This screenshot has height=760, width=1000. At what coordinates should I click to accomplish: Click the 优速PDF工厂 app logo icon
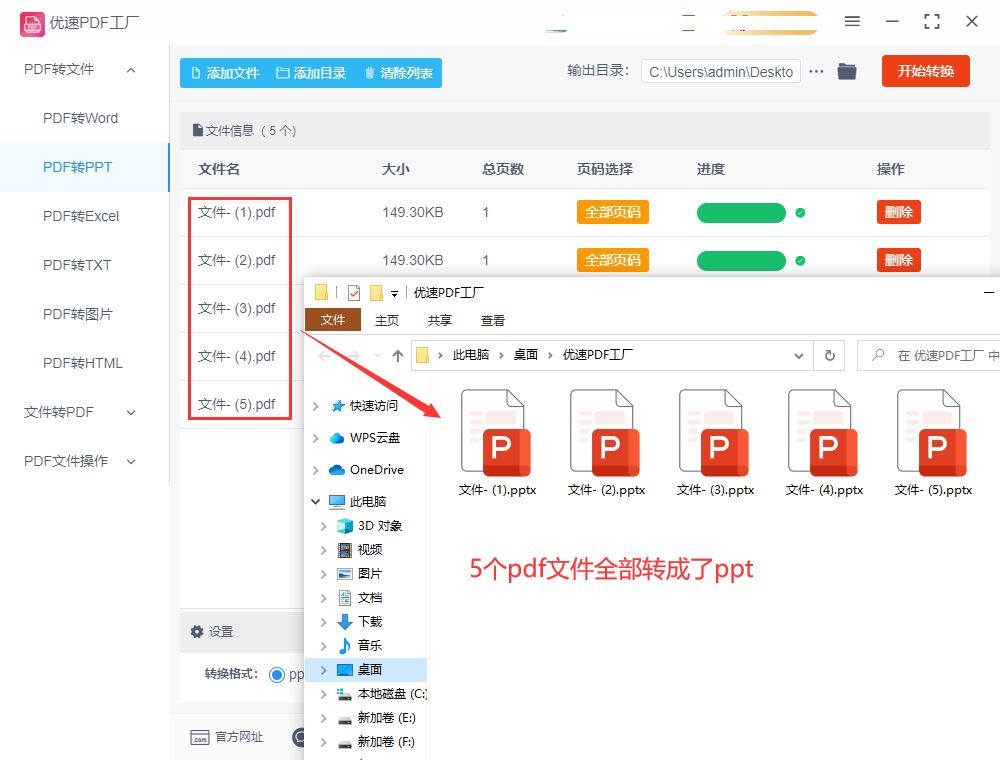[x=32, y=24]
